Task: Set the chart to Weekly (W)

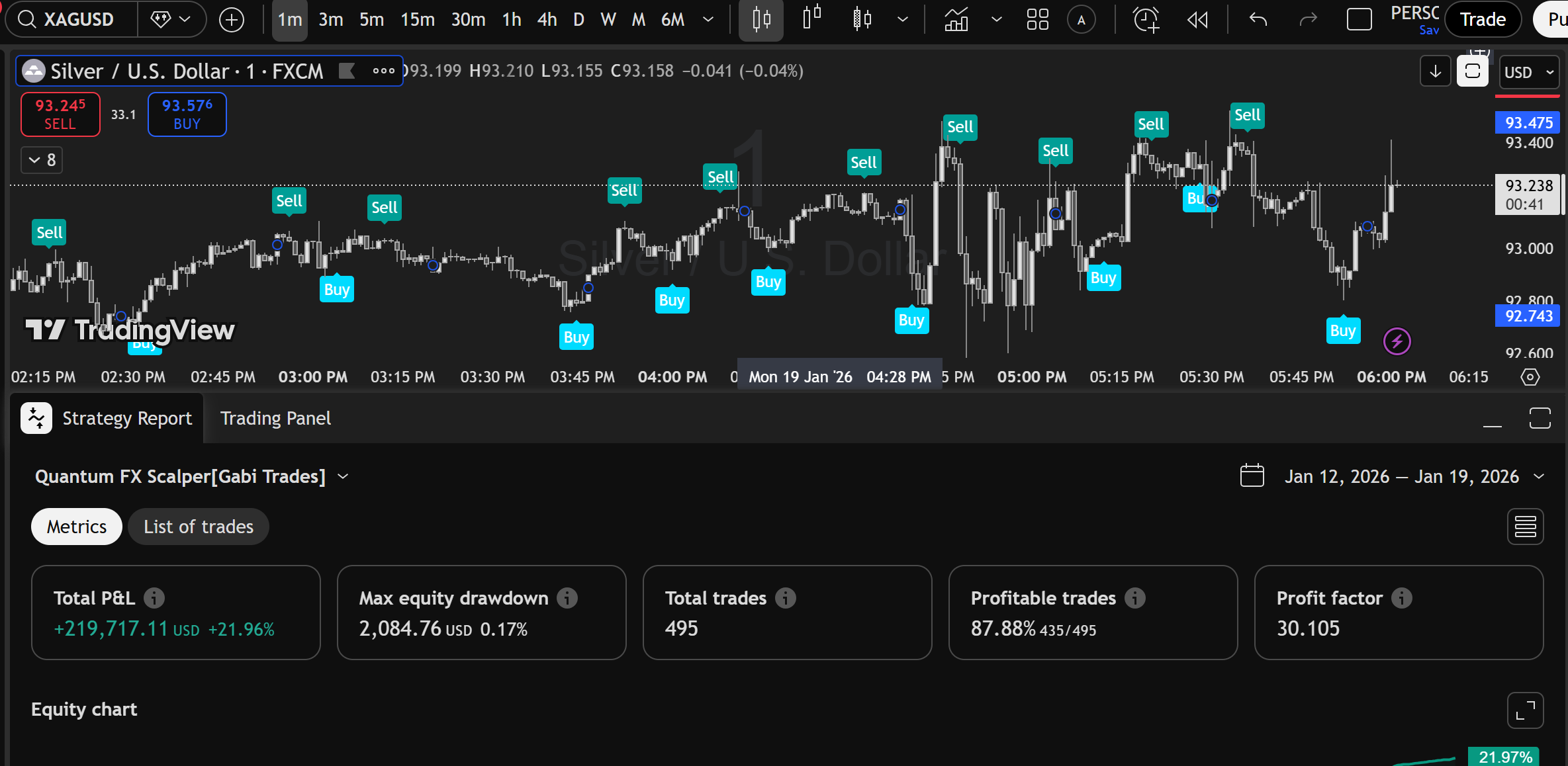Action: 608,20
